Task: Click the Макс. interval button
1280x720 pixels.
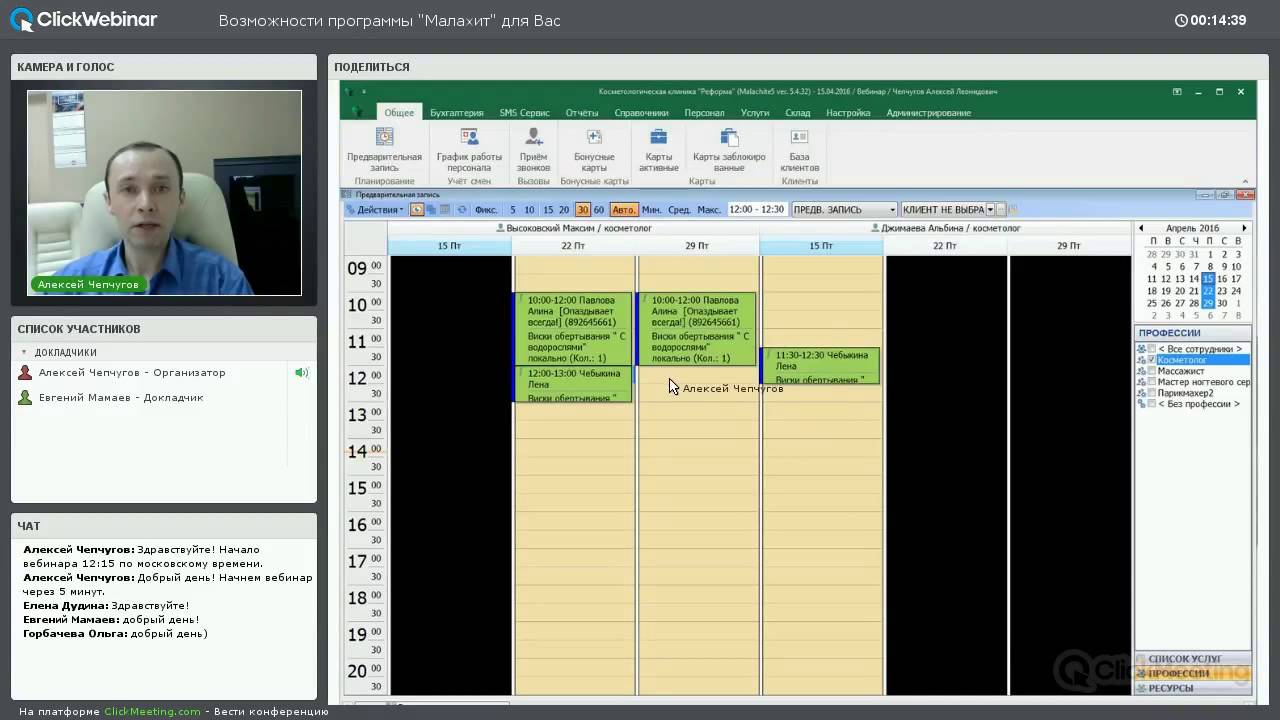Action: (x=709, y=210)
